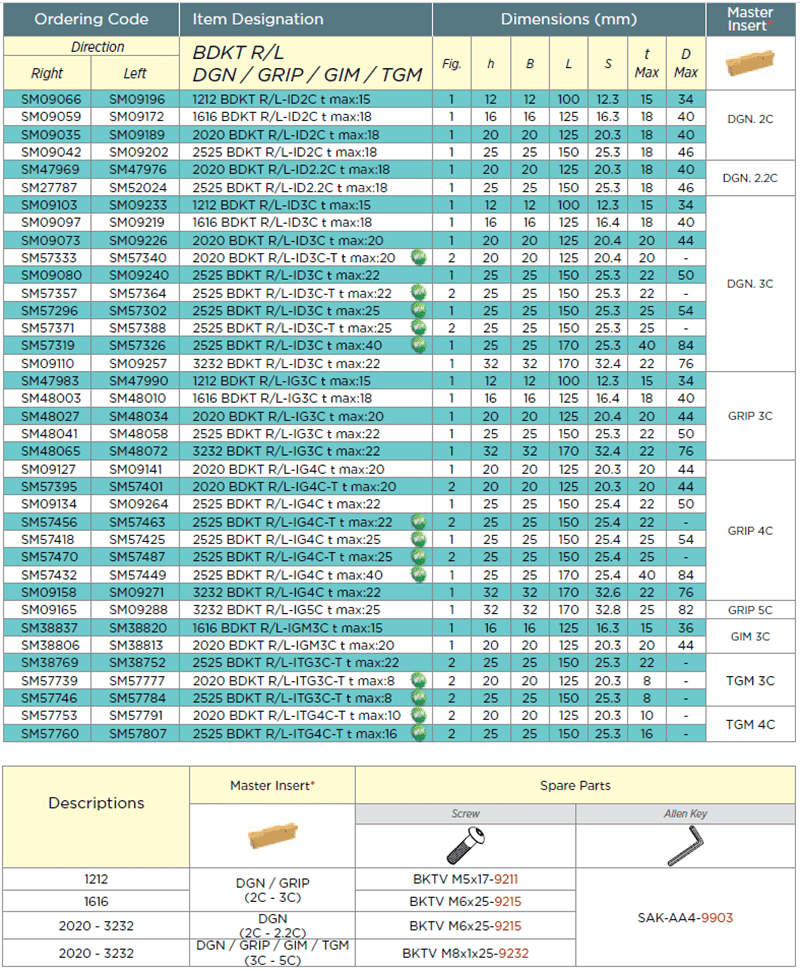
Task: Select ordering code SM48065
Action: [51, 451]
